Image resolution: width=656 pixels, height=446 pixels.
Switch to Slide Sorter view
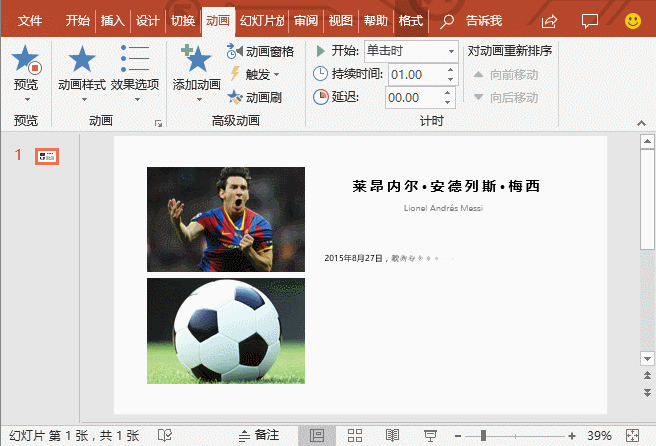pos(355,435)
